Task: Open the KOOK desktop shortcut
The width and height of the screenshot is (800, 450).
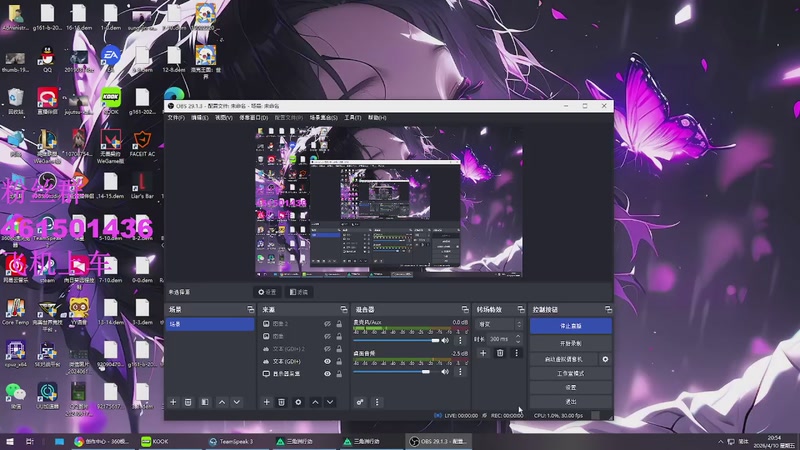Action: (x=110, y=101)
